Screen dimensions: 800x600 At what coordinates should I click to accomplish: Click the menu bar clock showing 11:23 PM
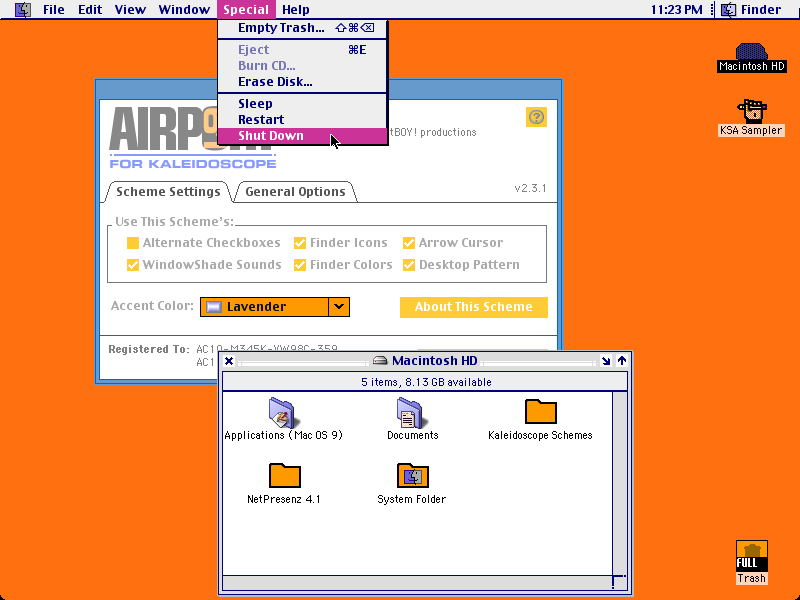coord(677,9)
